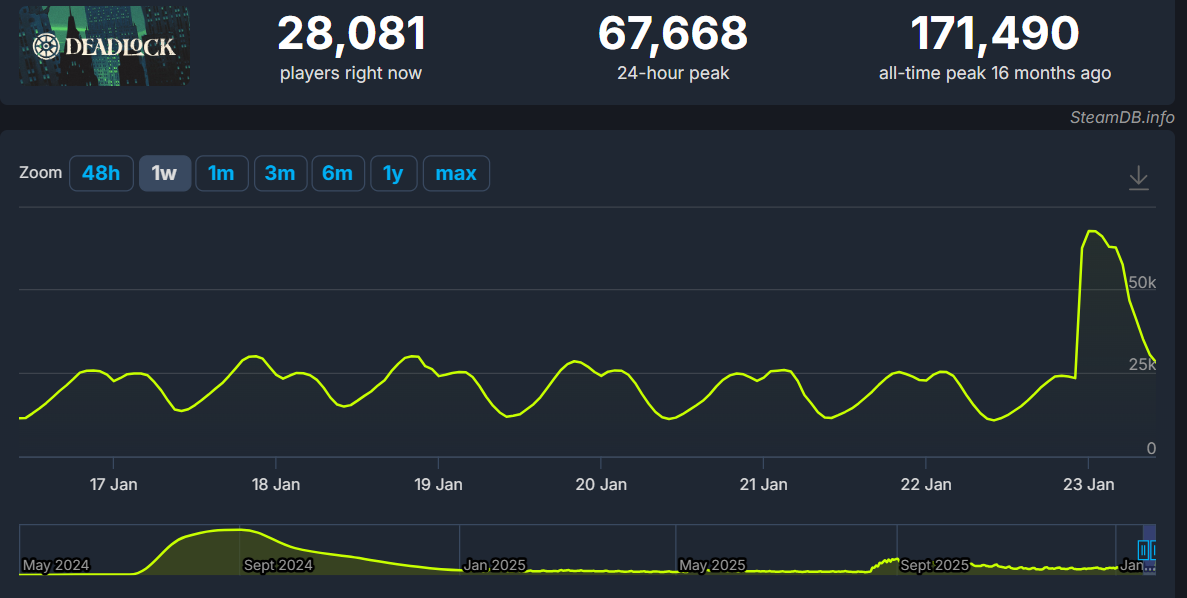Show max time range on chart

tap(456, 173)
